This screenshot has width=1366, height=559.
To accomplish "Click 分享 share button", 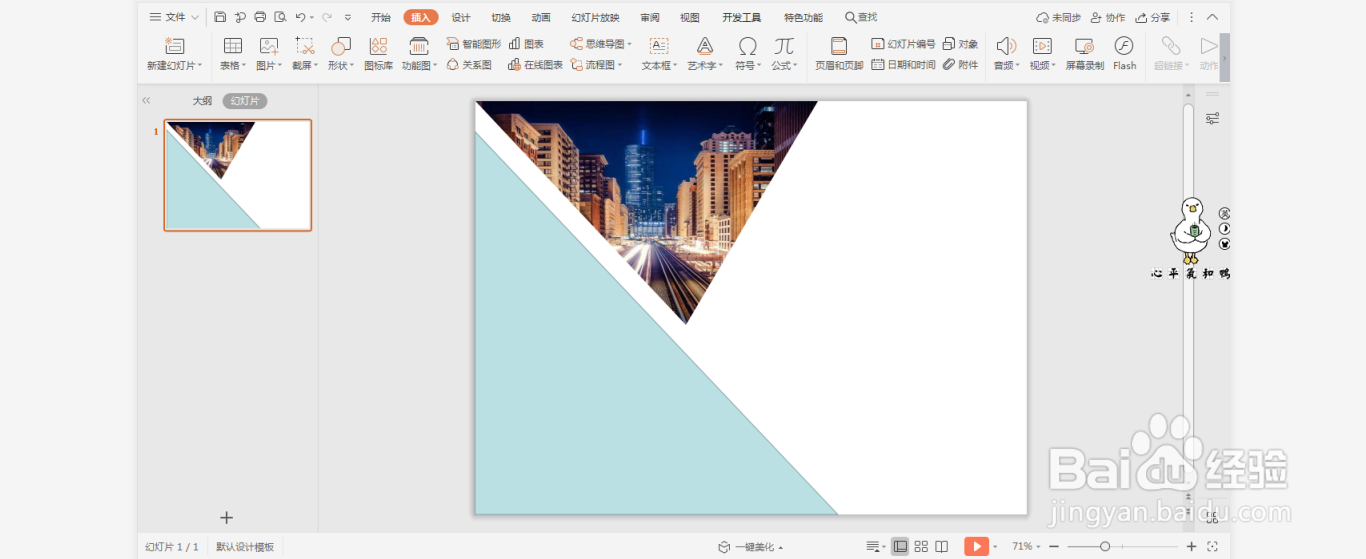I will coord(1153,17).
